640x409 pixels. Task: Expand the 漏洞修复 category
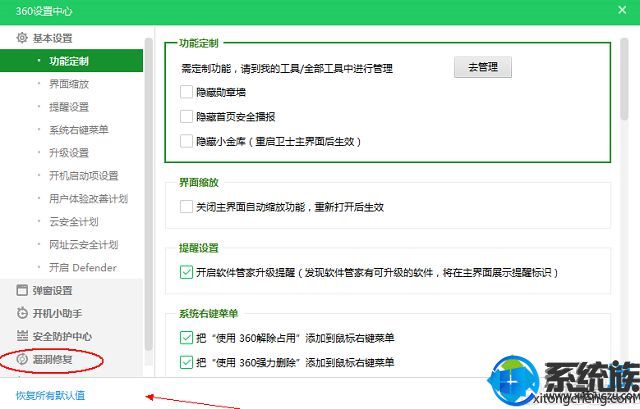coord(52,359)
